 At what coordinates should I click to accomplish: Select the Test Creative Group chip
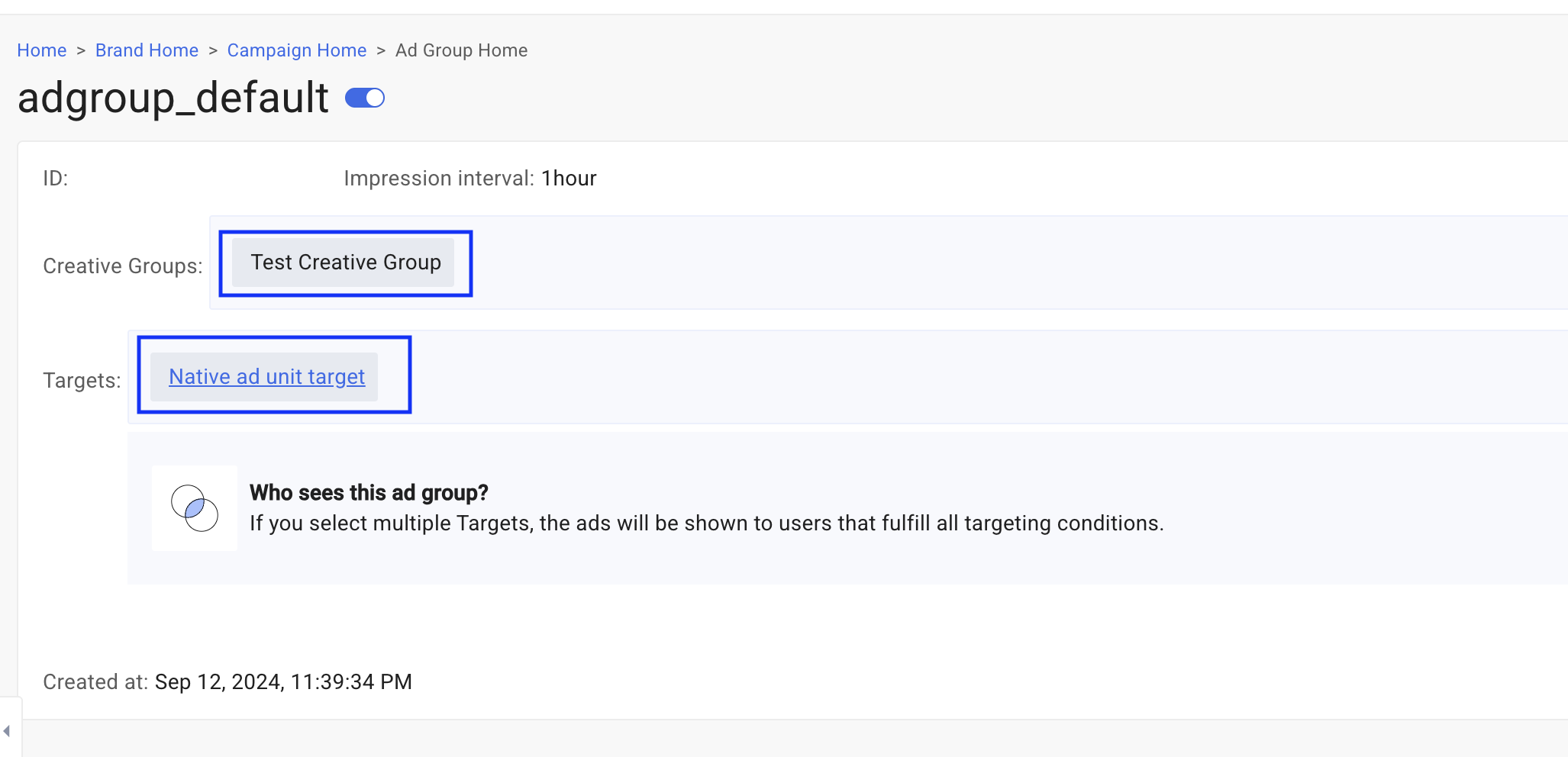click(345, 263)
